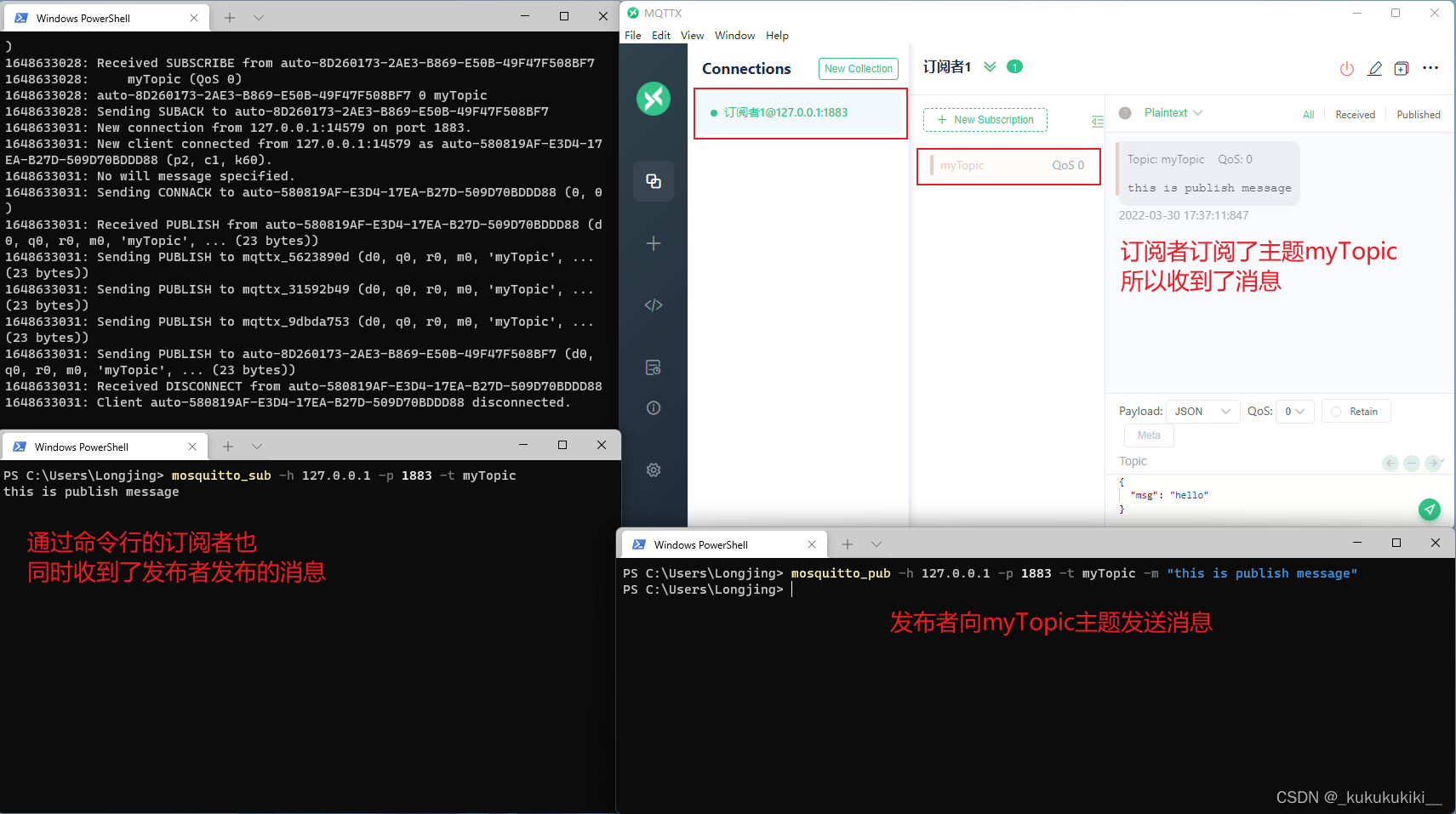
Task: Click the MQTTX logo in the sidebar
Action: 654,99
